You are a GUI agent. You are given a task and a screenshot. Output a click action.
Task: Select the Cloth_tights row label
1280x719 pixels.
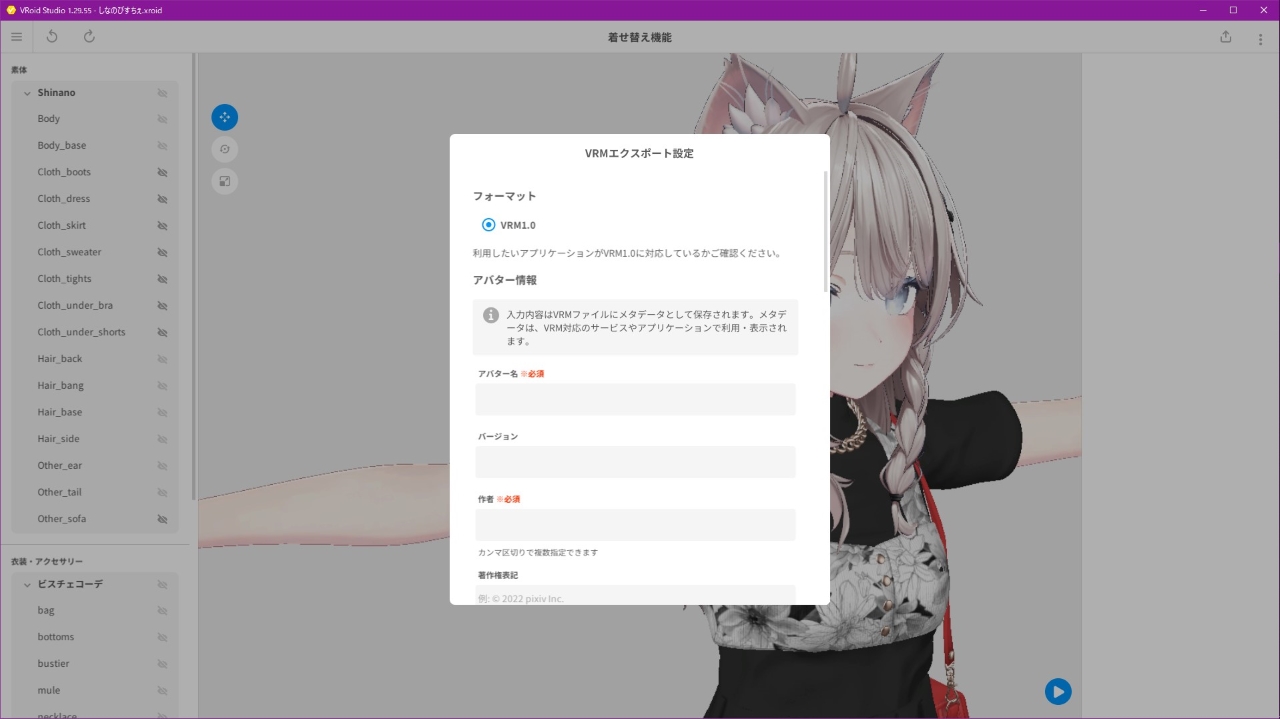coord(65,279)
